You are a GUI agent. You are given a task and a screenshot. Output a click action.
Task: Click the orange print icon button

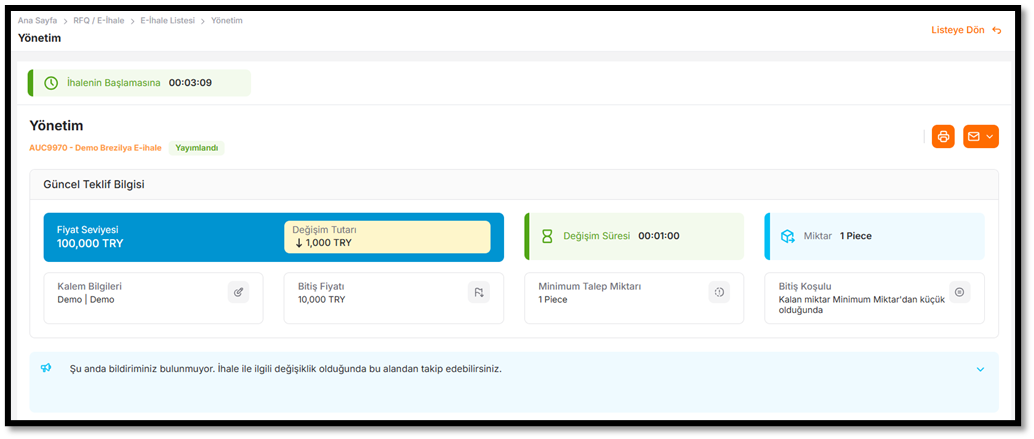tap(942, 137)
